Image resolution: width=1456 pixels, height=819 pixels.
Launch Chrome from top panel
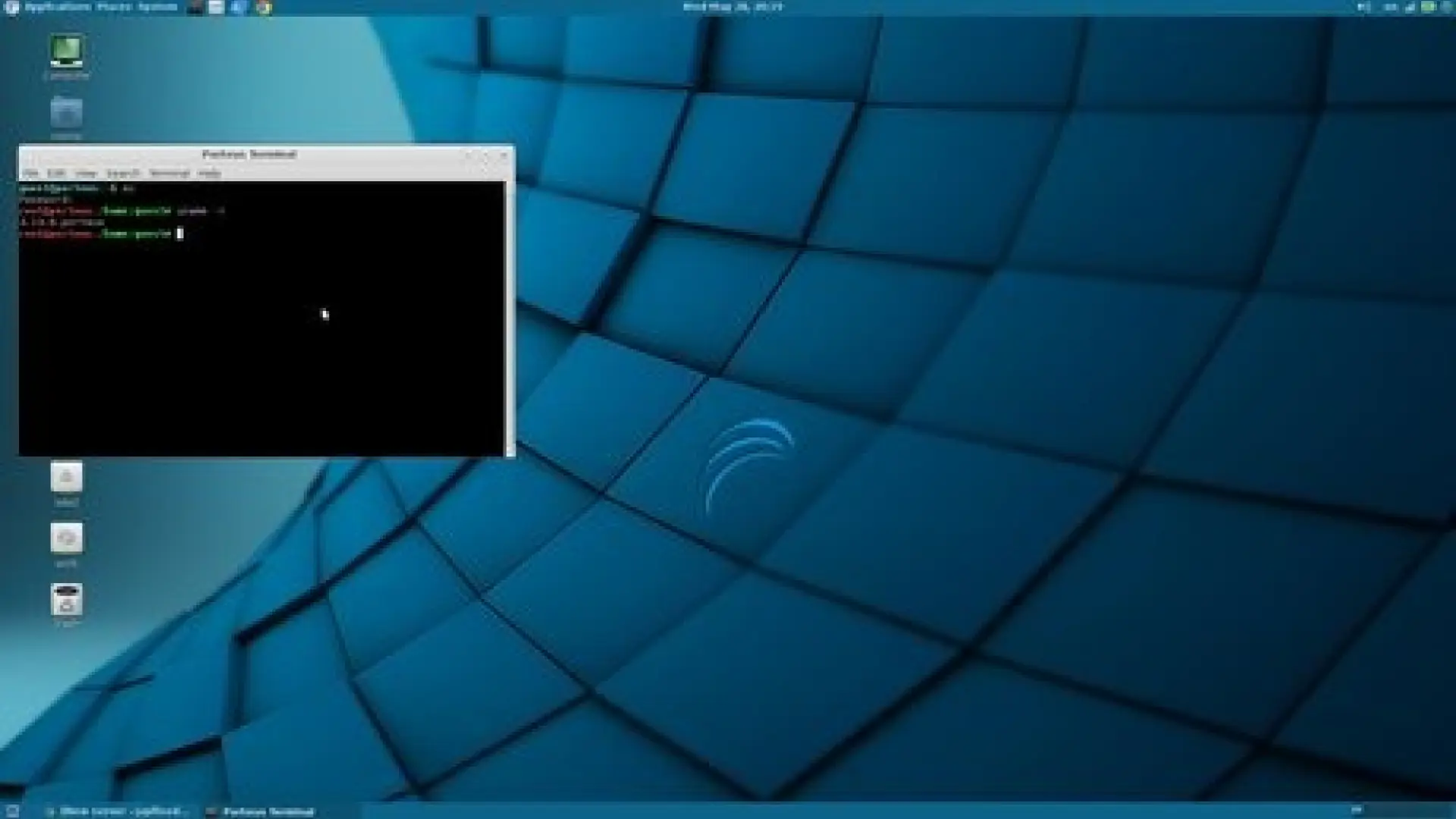point(264,8)
